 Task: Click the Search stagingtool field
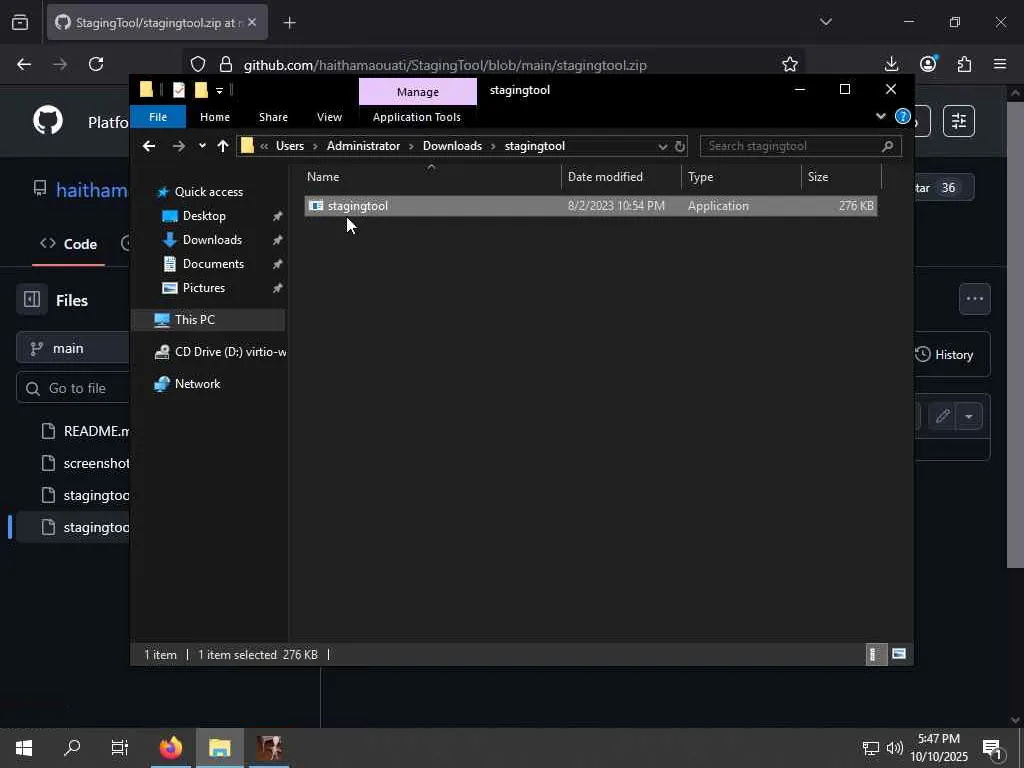coord(801,146)
